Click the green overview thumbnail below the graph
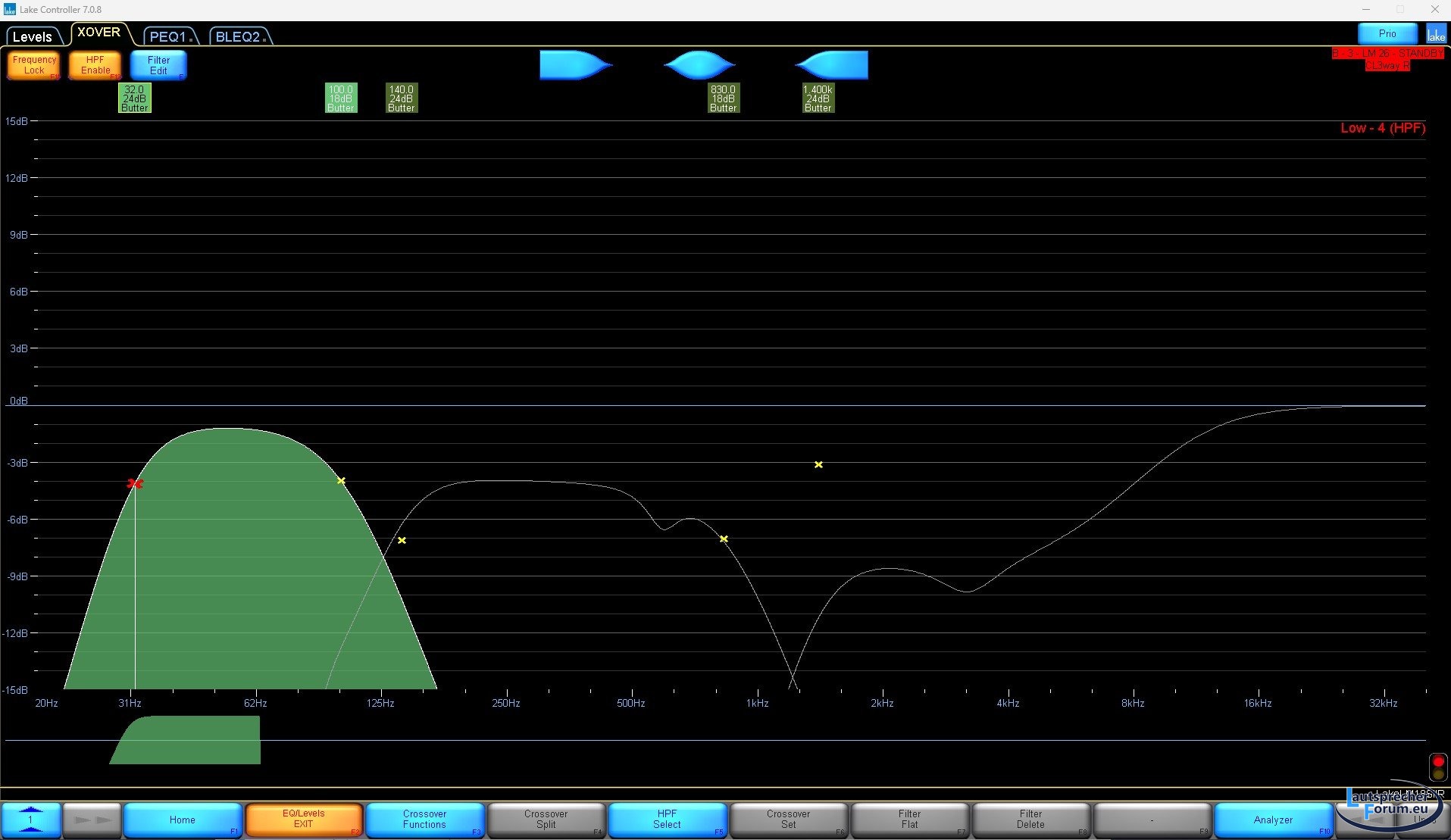This screenshot has height=840, width=1451. point(186,740)
